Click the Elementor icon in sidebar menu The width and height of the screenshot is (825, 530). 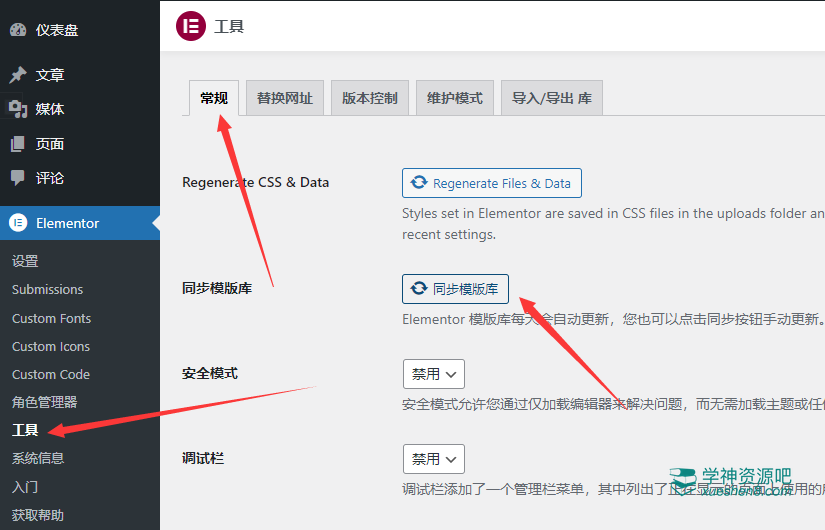pos(18,223)
